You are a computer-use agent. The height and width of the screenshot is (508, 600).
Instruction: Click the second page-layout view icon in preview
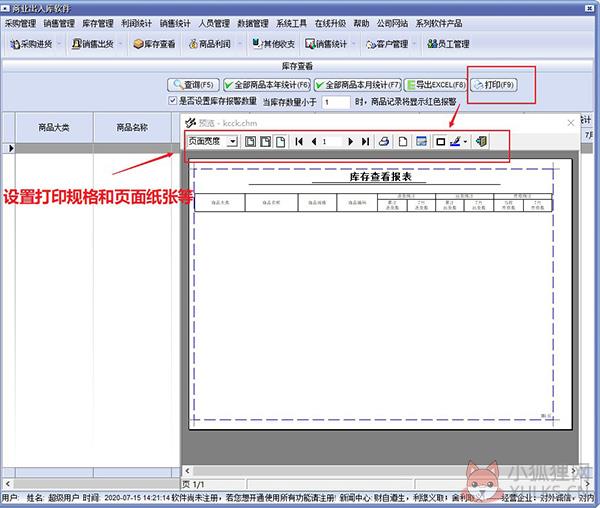pos(265,142)
